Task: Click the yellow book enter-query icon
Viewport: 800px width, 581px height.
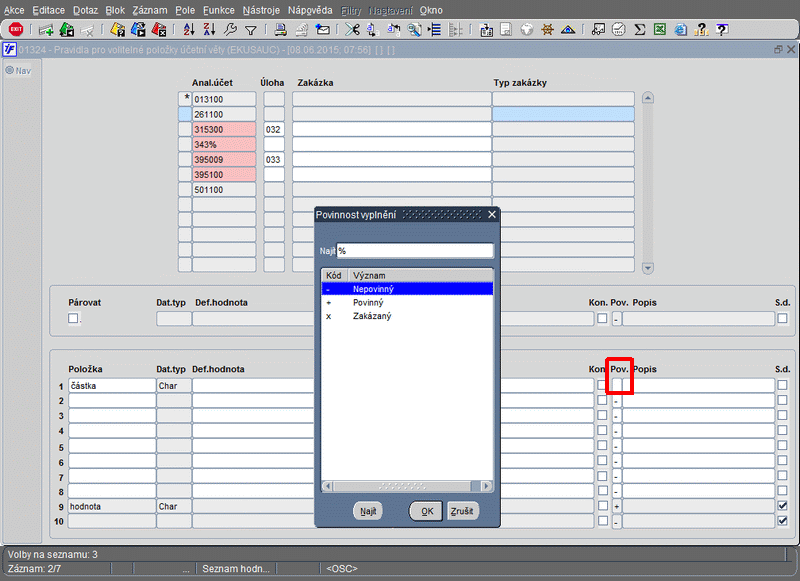Action: [x=117, y=30]
